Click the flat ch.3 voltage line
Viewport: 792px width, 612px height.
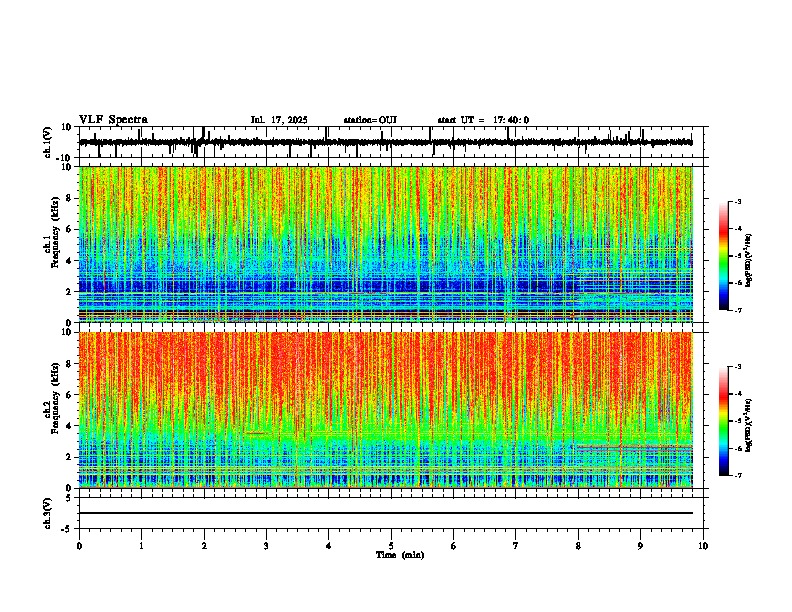[x=385, y=513]
